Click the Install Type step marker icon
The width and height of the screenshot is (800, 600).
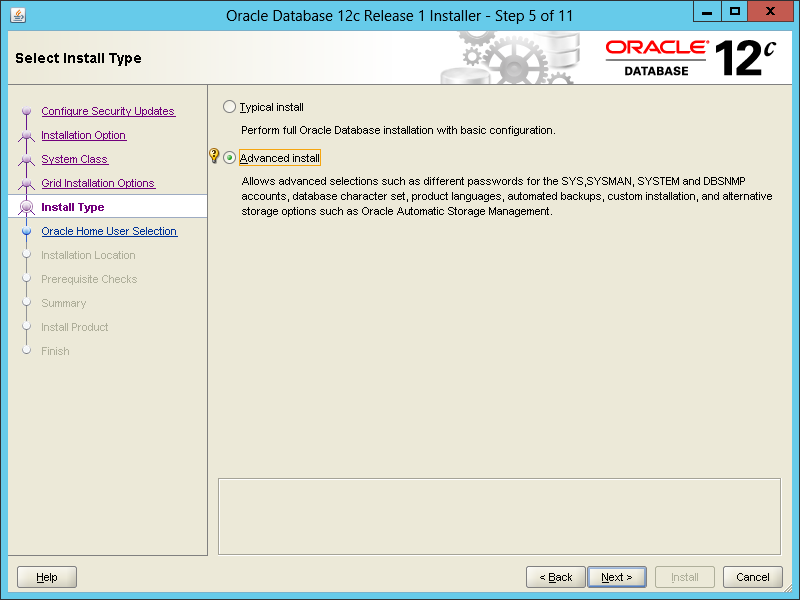27,207
